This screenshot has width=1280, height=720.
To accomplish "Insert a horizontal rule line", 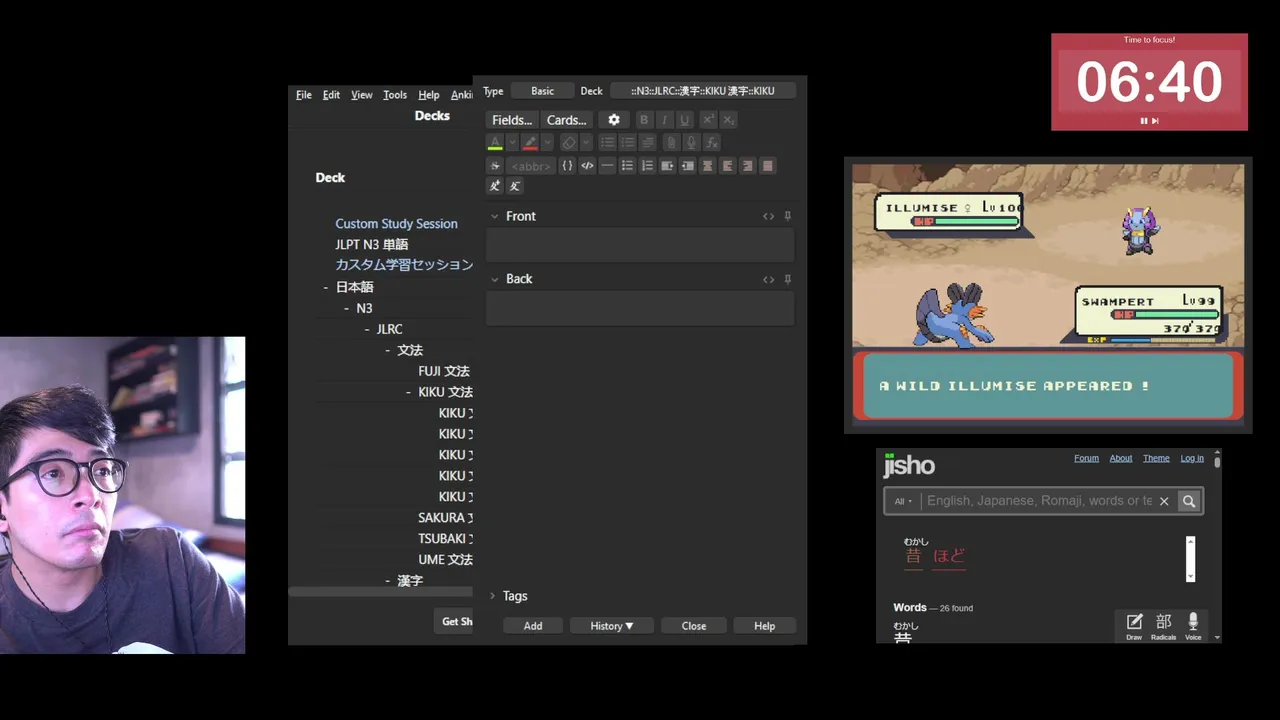I will pyautogui.click(x=607, y=166).
